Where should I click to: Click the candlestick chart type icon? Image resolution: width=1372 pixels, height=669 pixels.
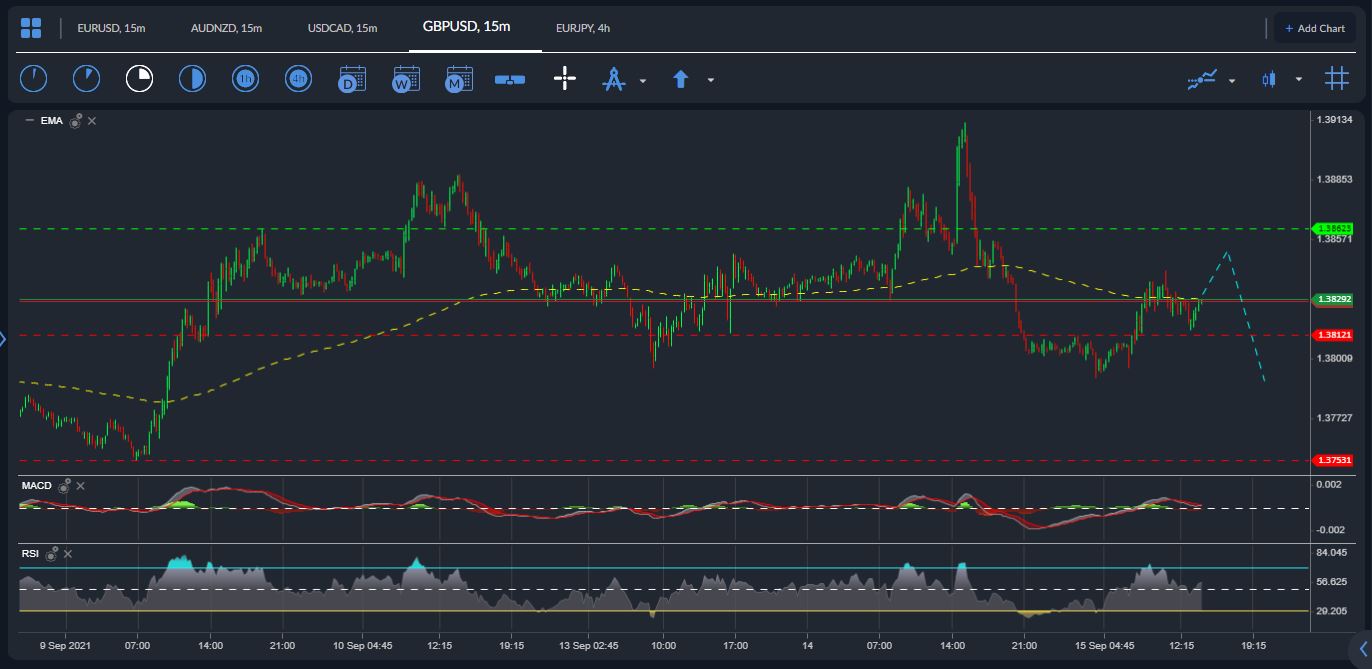(1269, 79)
